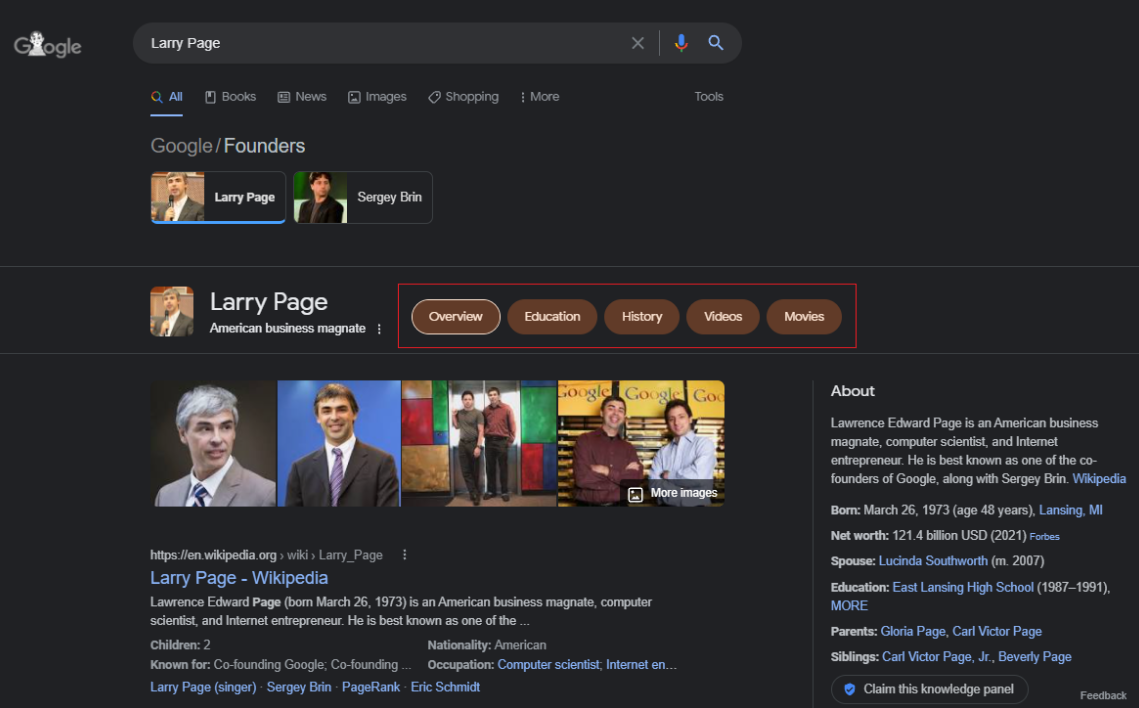Image resolution: width=1139 pixels, height=708 pixels.
Task: Open Internet en… occupation link
Action: 641,664
